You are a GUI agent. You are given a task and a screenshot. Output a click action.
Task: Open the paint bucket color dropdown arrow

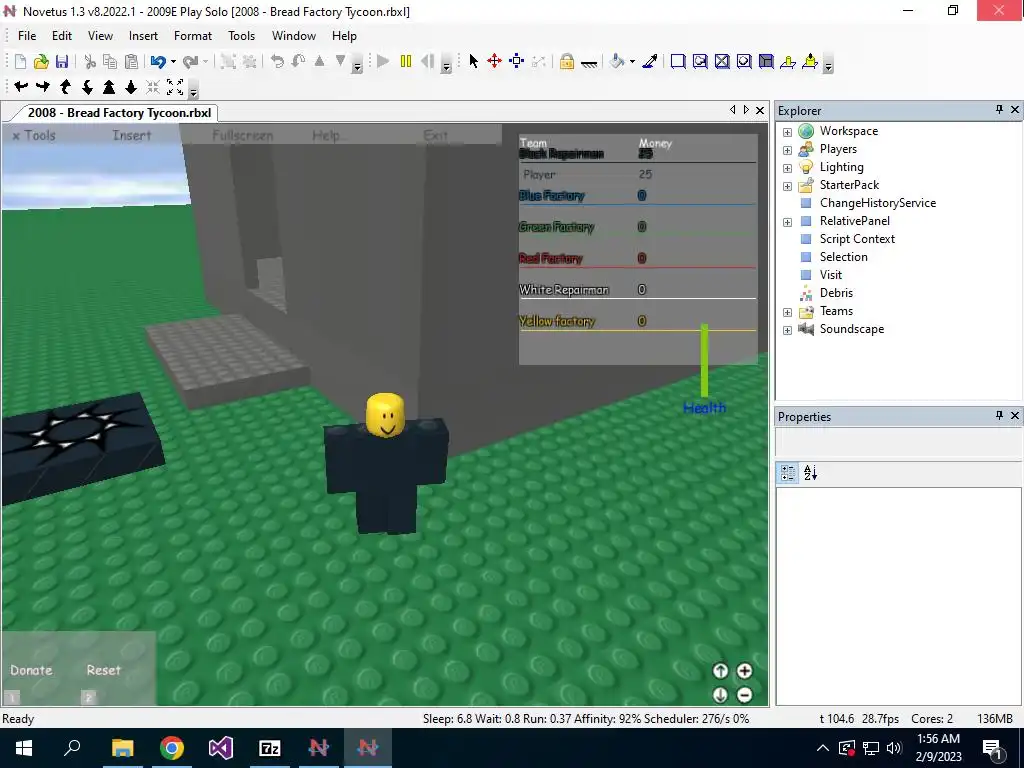click(x=632, y=62)
